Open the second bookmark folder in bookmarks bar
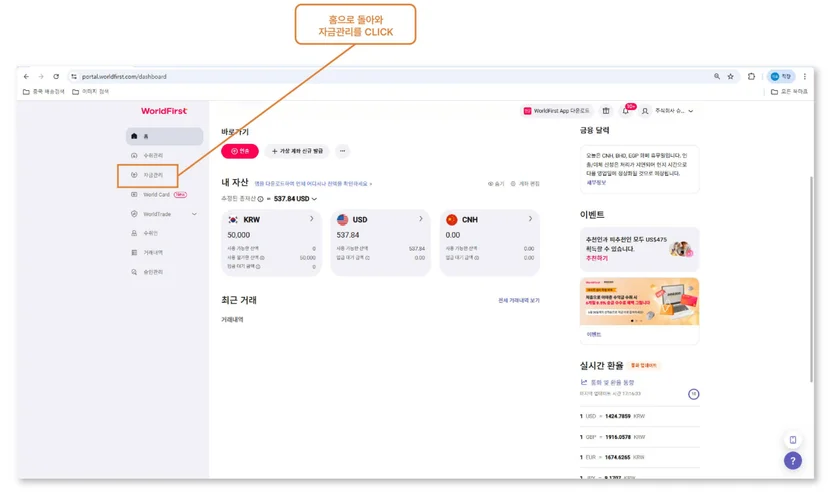 click(x=90, y=92)
